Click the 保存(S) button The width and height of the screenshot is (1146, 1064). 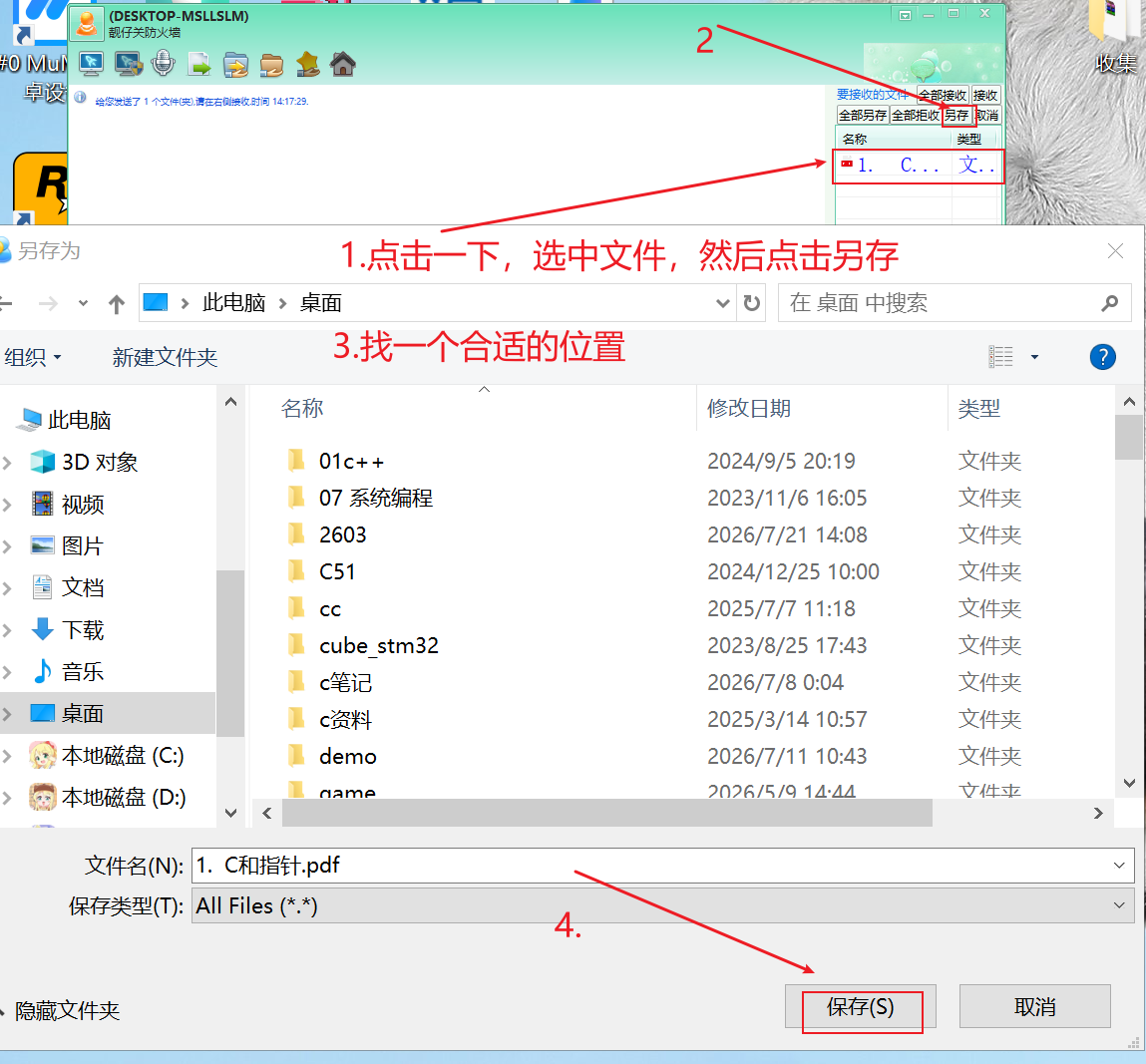coord(860,1007)
